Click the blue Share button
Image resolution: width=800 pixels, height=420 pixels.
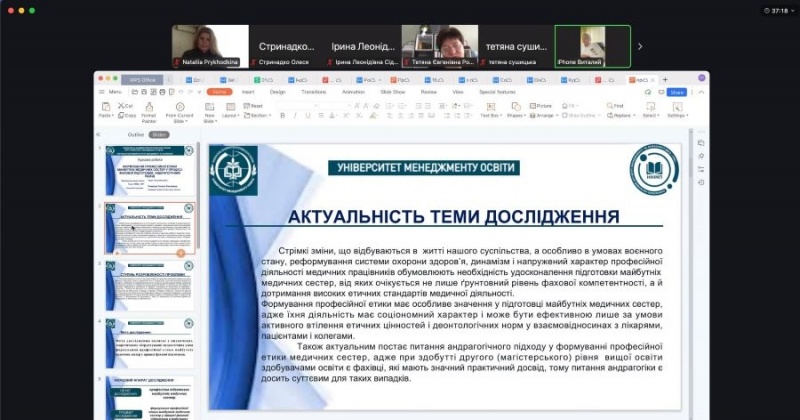click(x=677, y=92)
